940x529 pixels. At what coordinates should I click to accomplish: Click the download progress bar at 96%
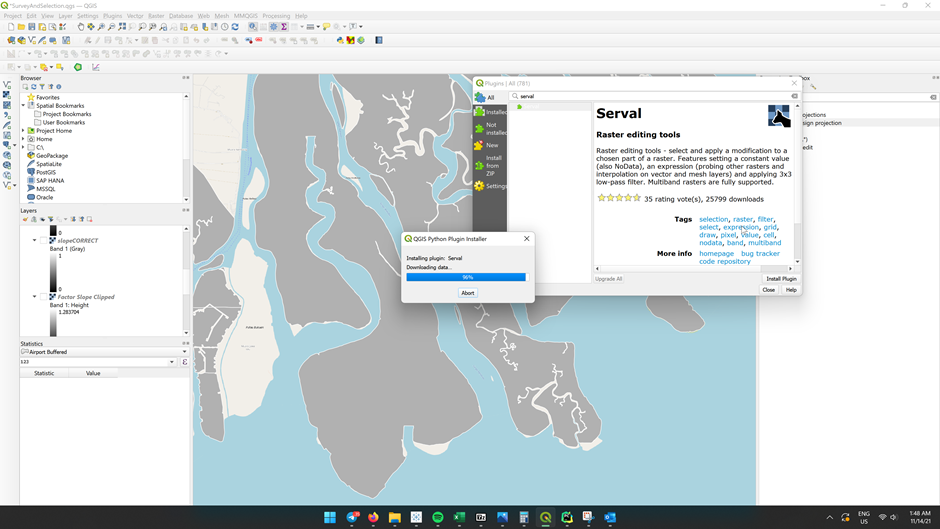click(466, 277)
